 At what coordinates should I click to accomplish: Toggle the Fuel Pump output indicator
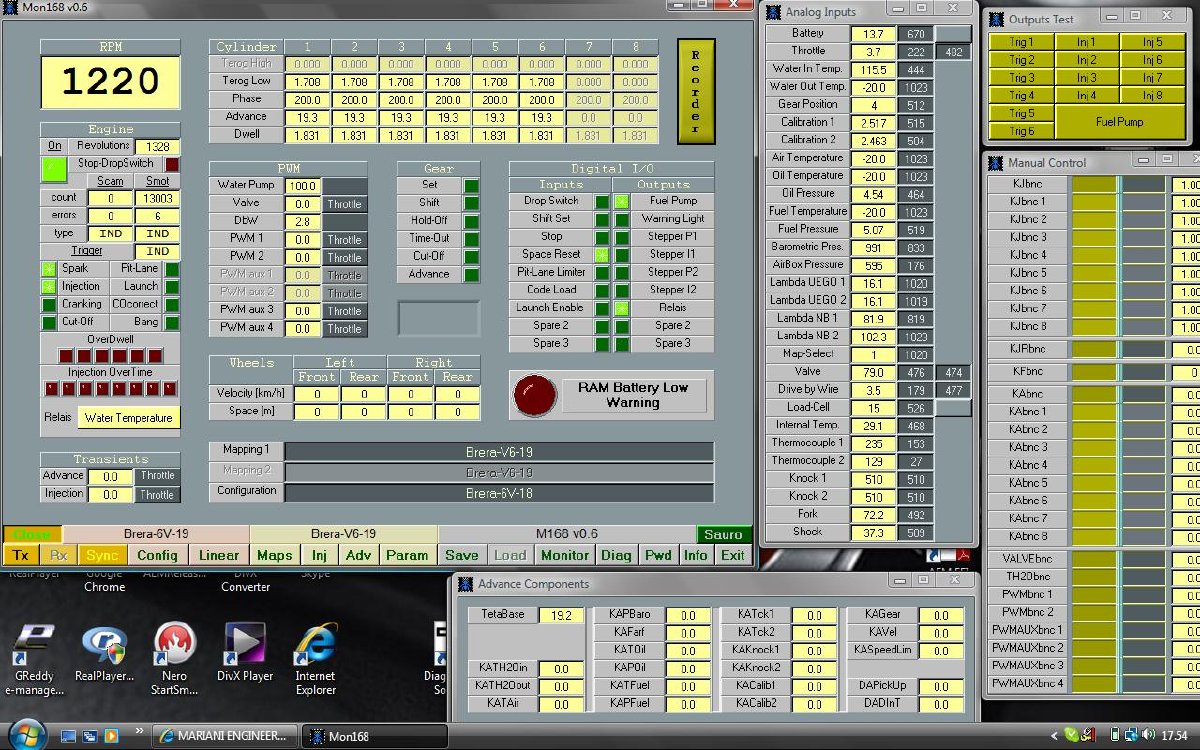click(622, 201)
